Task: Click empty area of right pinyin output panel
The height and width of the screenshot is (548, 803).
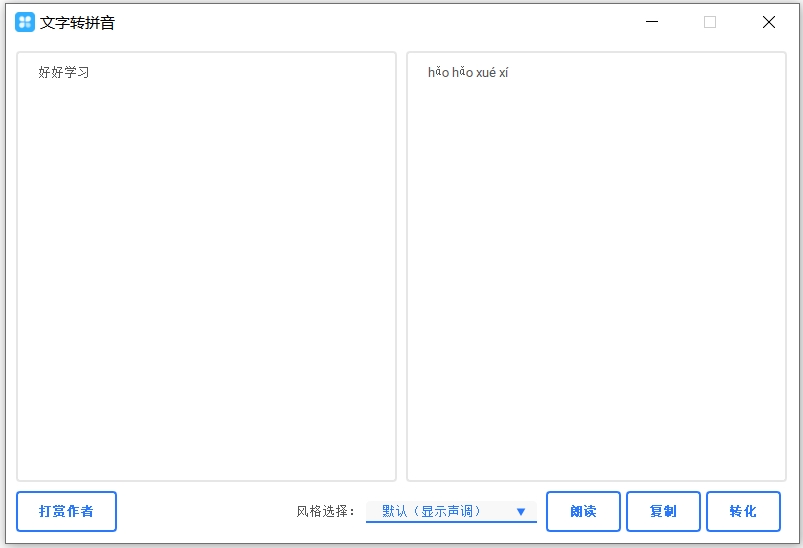Action: coord(596,280)
